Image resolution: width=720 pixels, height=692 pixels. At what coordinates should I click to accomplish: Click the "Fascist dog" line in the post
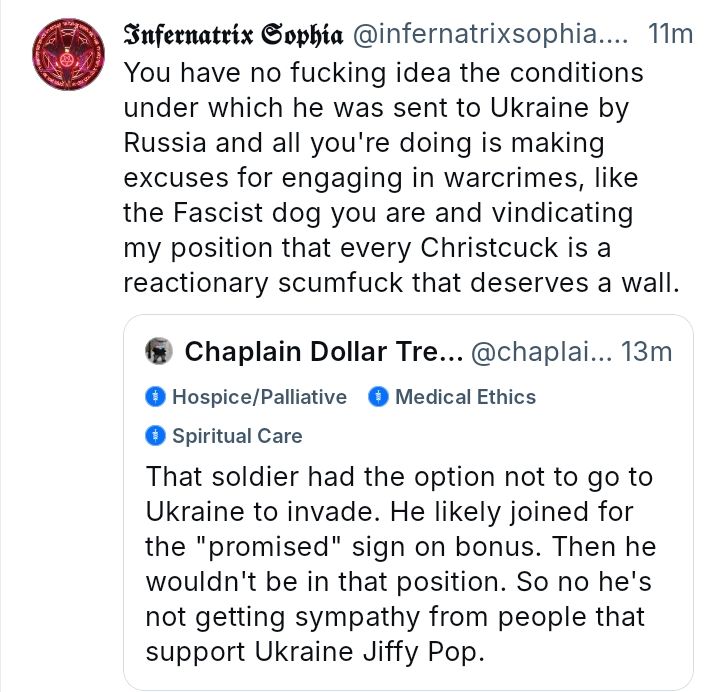point(378,213)
